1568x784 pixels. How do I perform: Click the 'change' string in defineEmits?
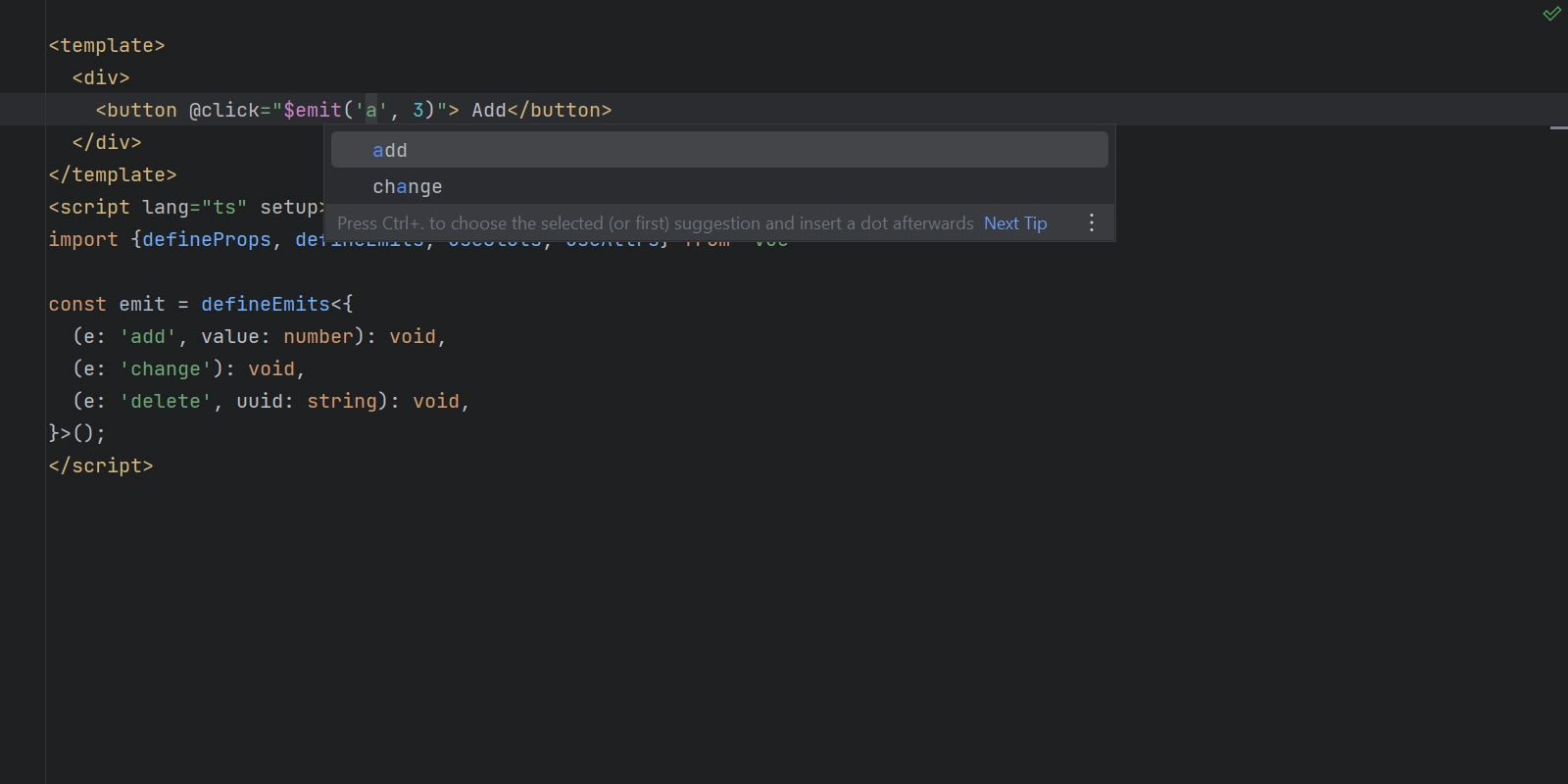coord(166,368)
